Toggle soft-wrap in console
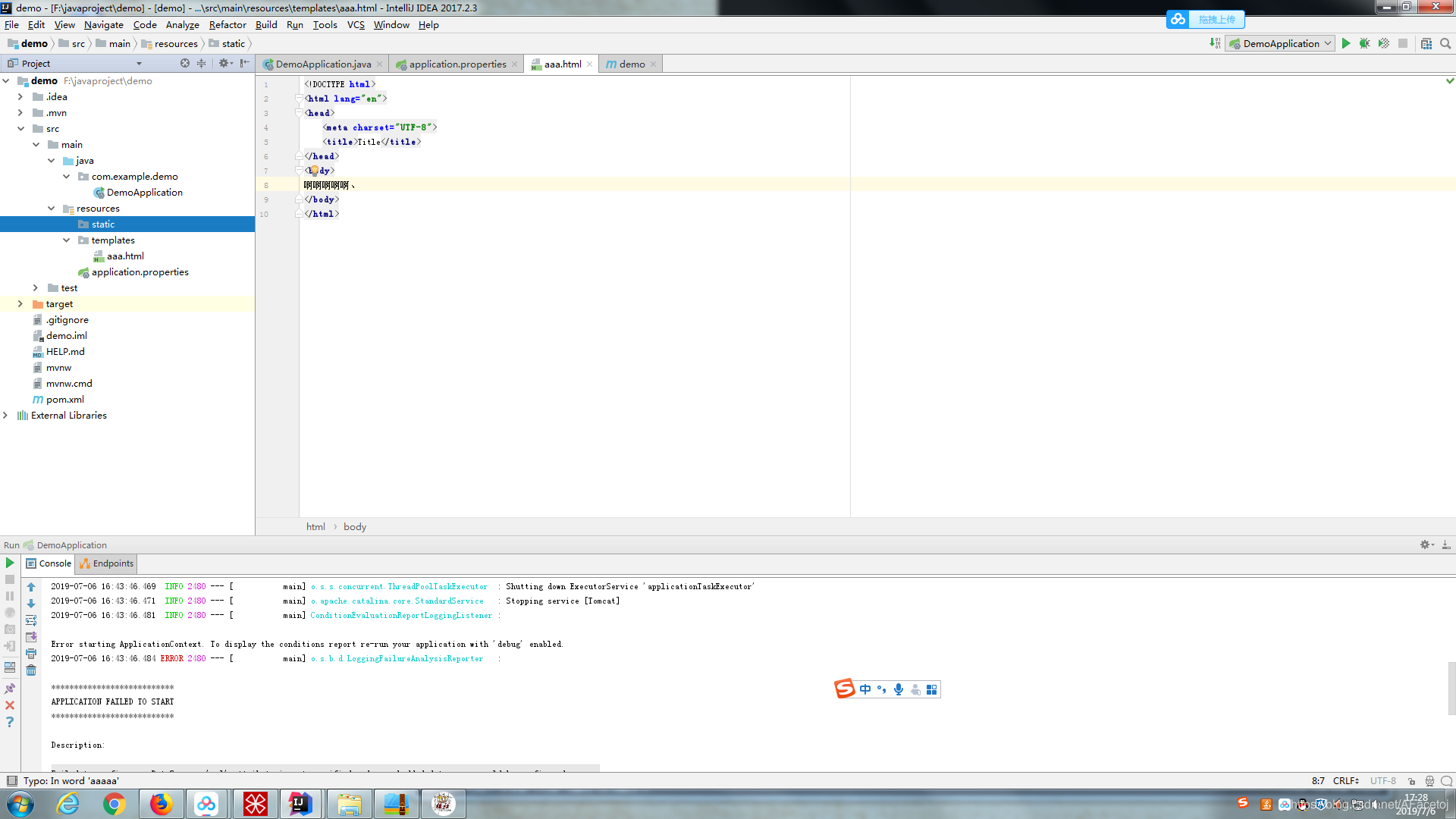The image size is (1456, 819). (31, 620)
